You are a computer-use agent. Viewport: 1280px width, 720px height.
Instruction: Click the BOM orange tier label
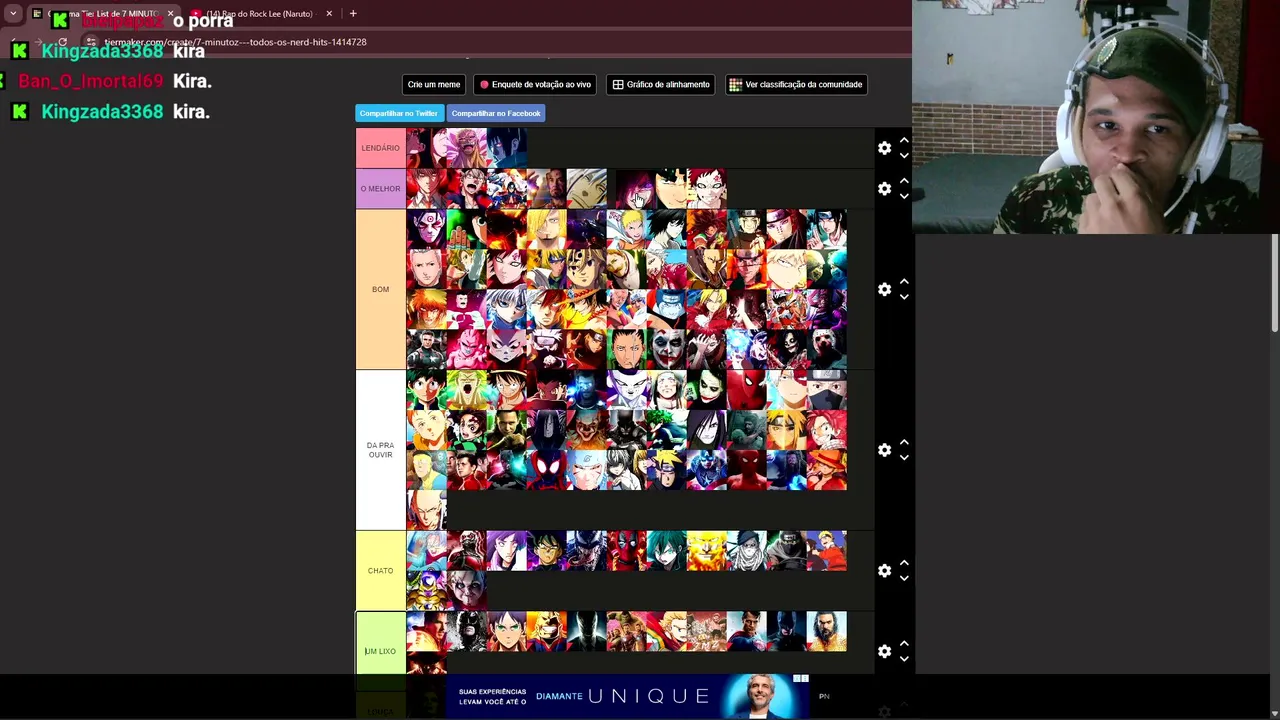coord(381,289)
